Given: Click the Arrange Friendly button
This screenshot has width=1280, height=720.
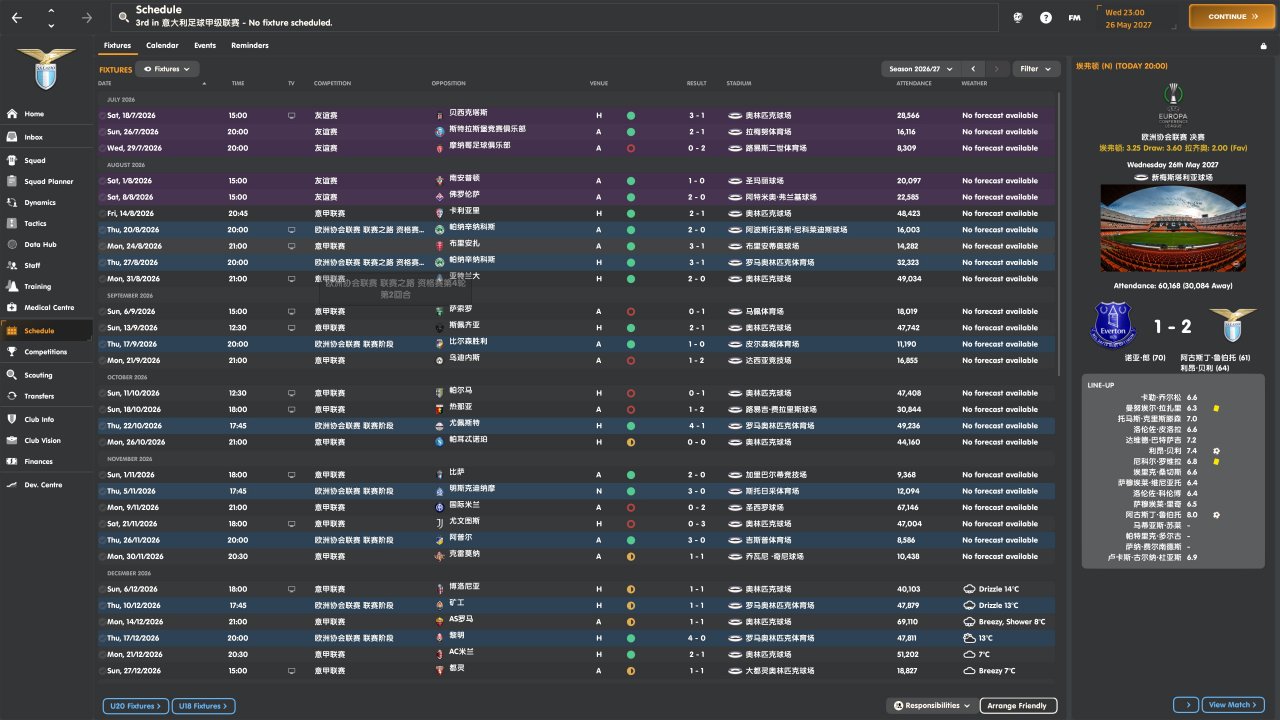Looking at the screenshot, I should click(1017, 706).
